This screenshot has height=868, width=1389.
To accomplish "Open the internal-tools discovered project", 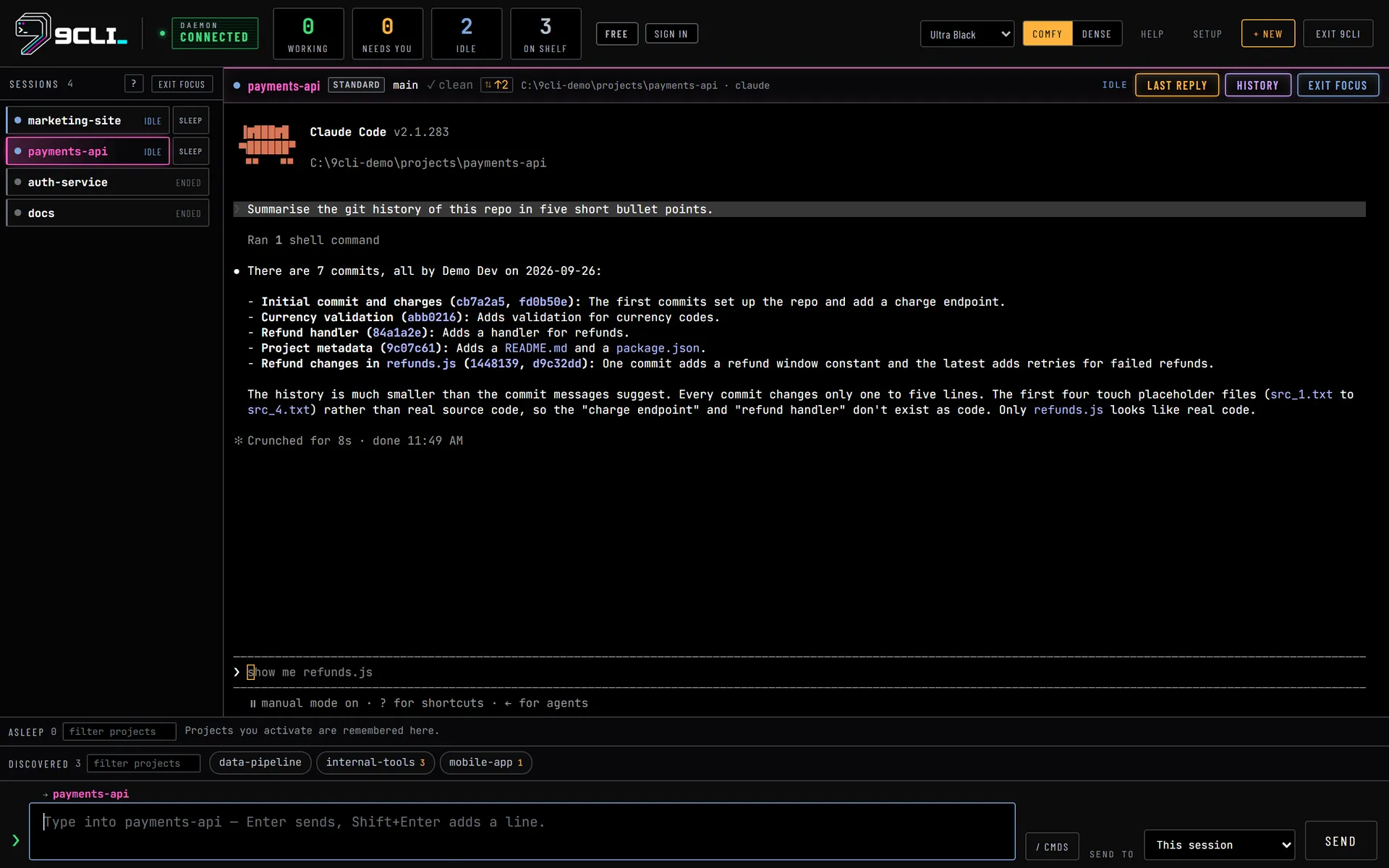I will [x=375, y=762].
